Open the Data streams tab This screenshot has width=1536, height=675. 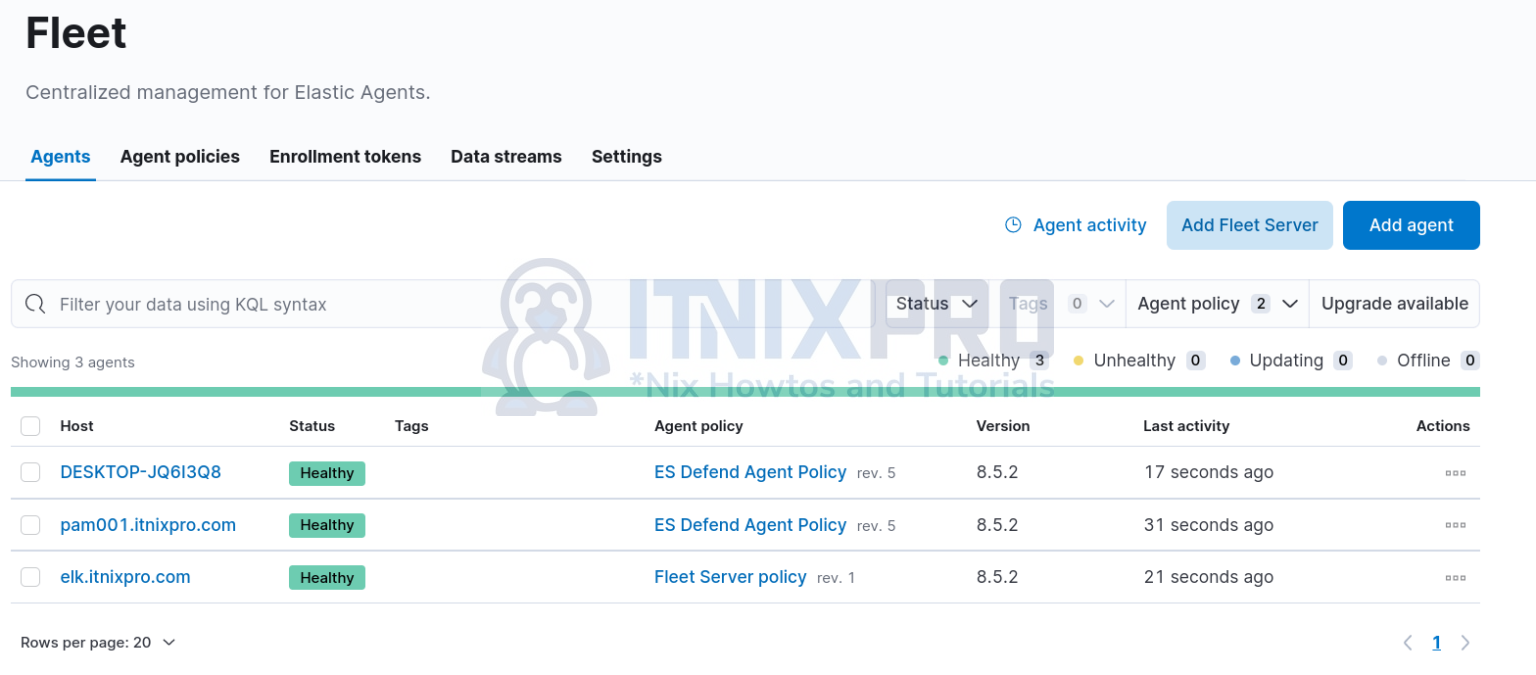click(506, 156)
